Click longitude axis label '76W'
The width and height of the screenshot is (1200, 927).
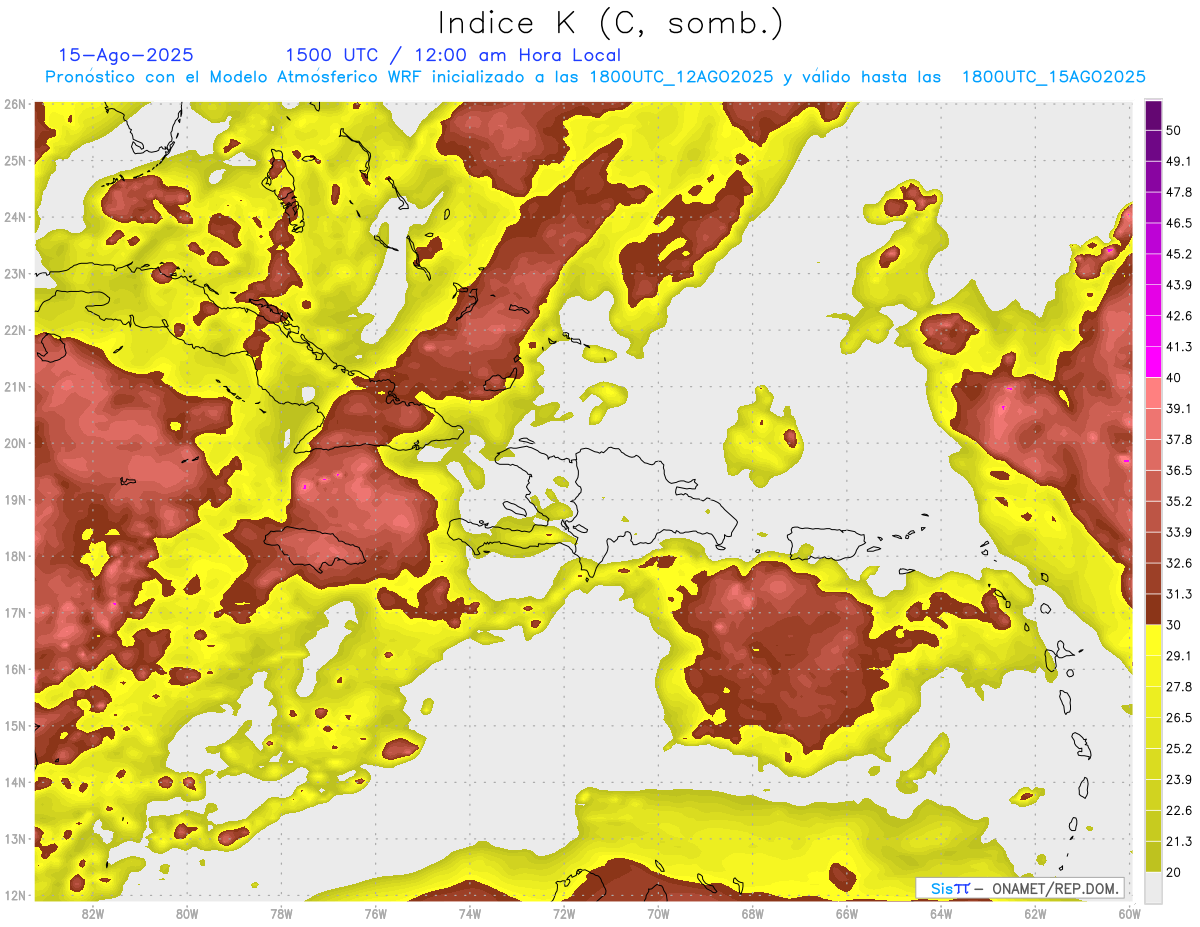click(375, 913)
